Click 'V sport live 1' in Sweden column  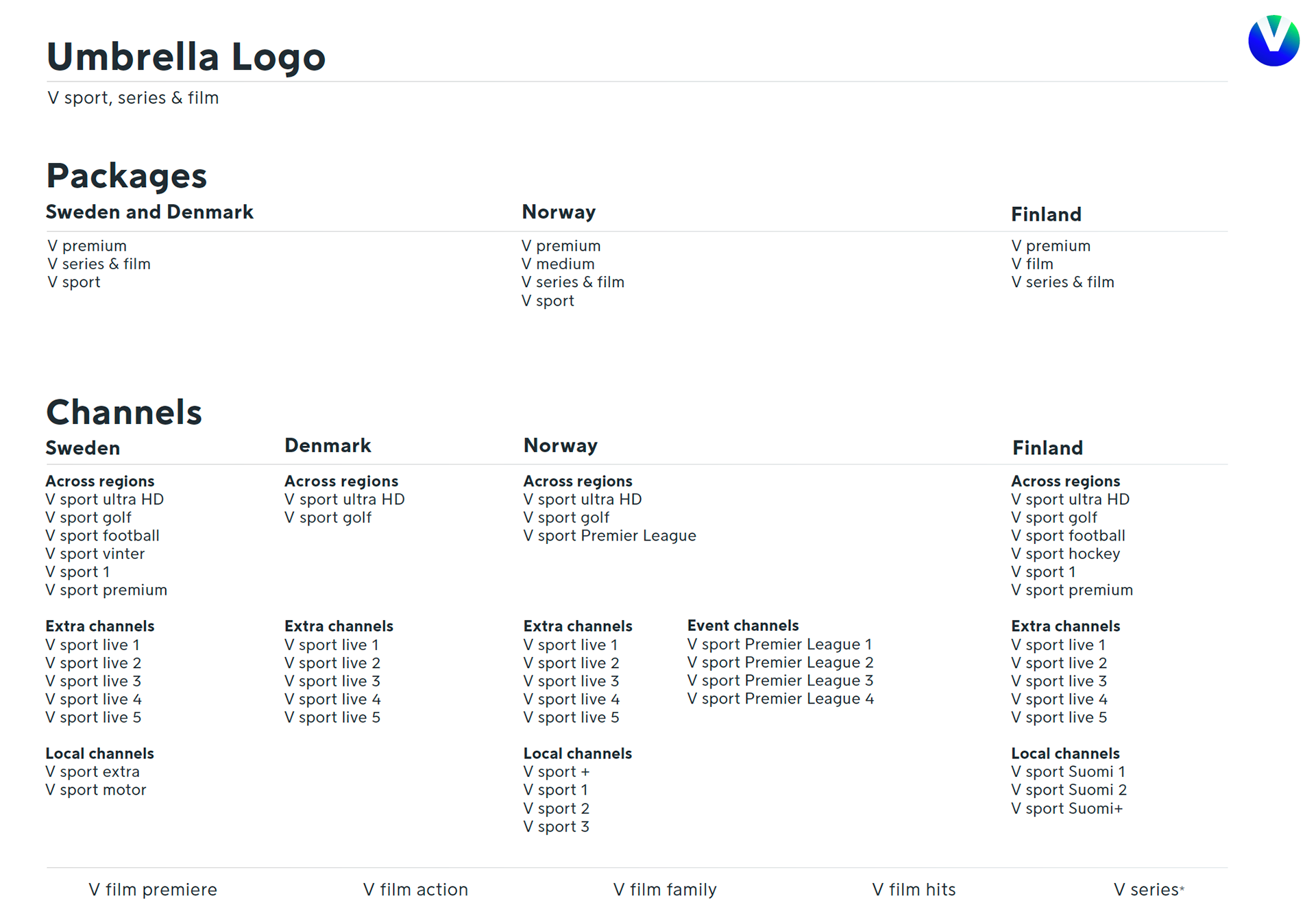93,645
